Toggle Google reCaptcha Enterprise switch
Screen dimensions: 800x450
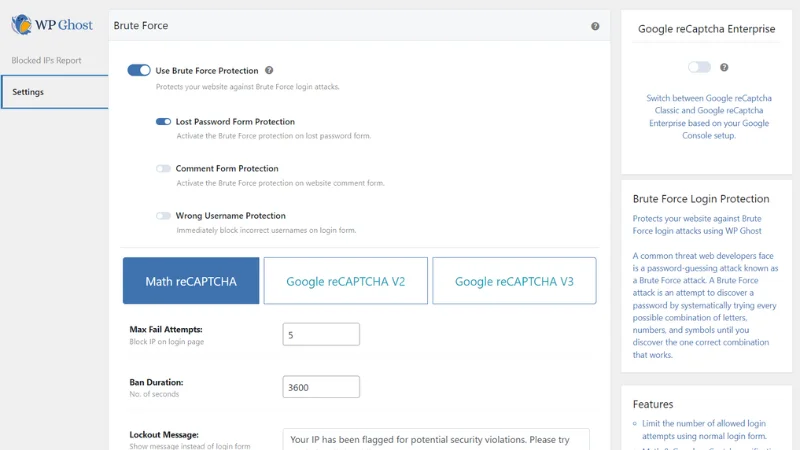click(x=699, y=67)
